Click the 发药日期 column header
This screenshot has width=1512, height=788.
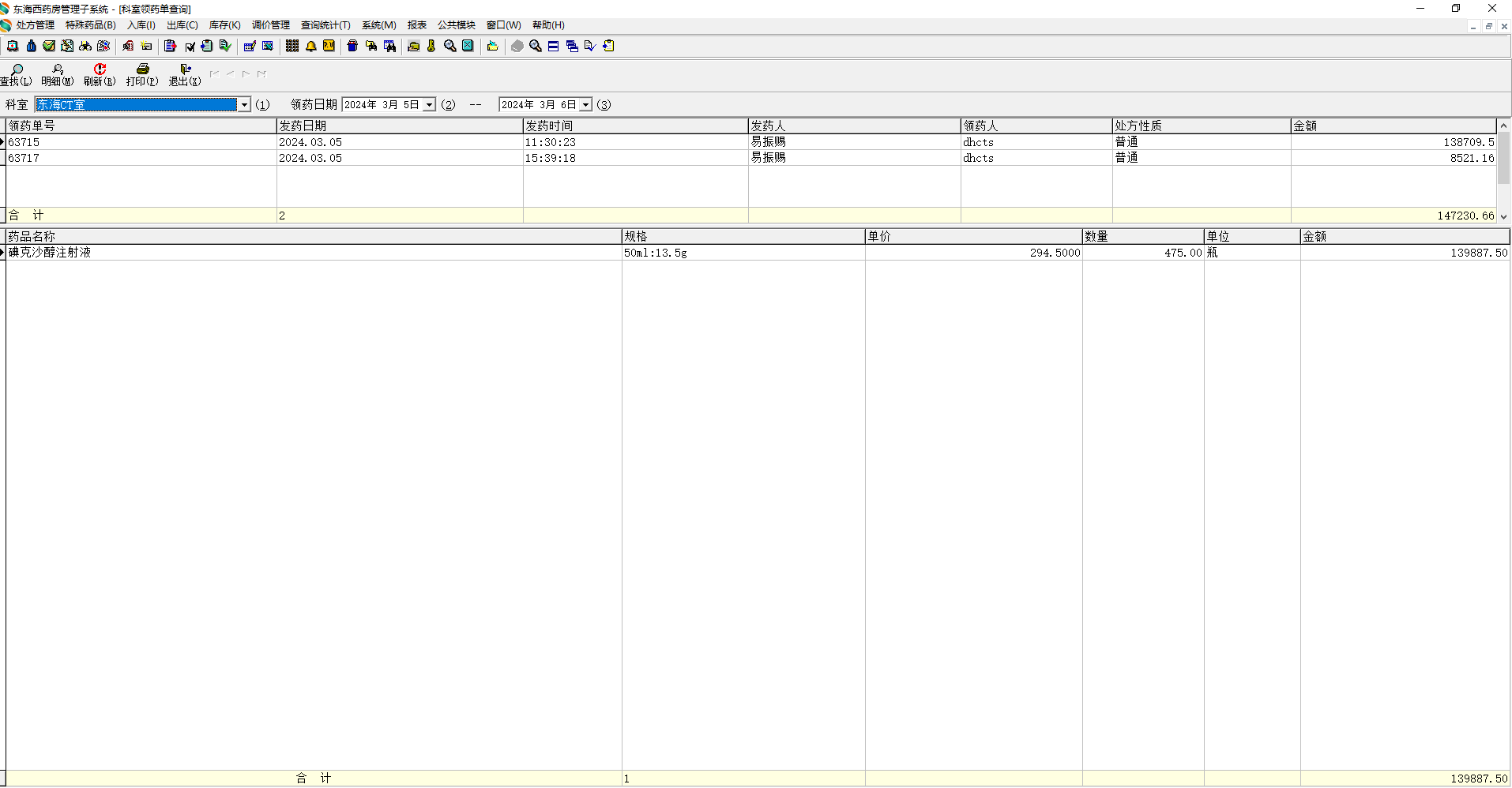pos(400,126)
